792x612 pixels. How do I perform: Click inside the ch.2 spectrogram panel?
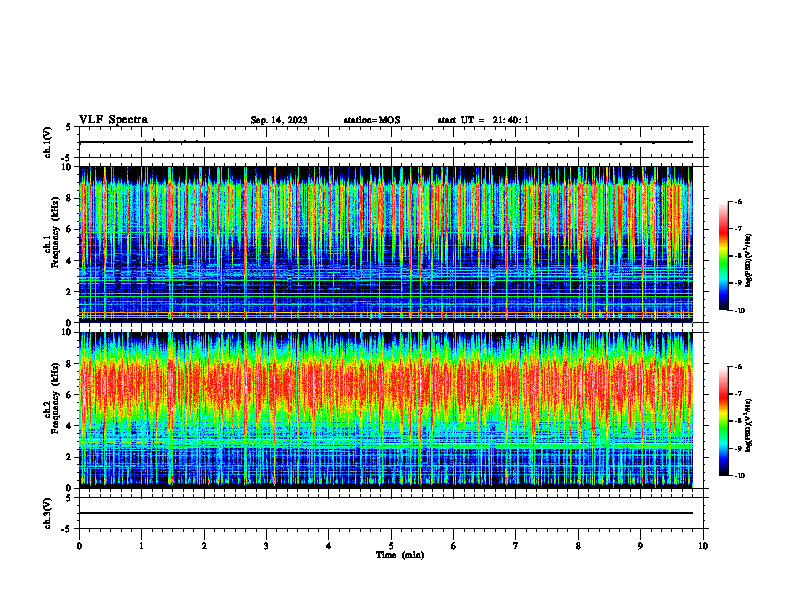(x=386, y=410)
